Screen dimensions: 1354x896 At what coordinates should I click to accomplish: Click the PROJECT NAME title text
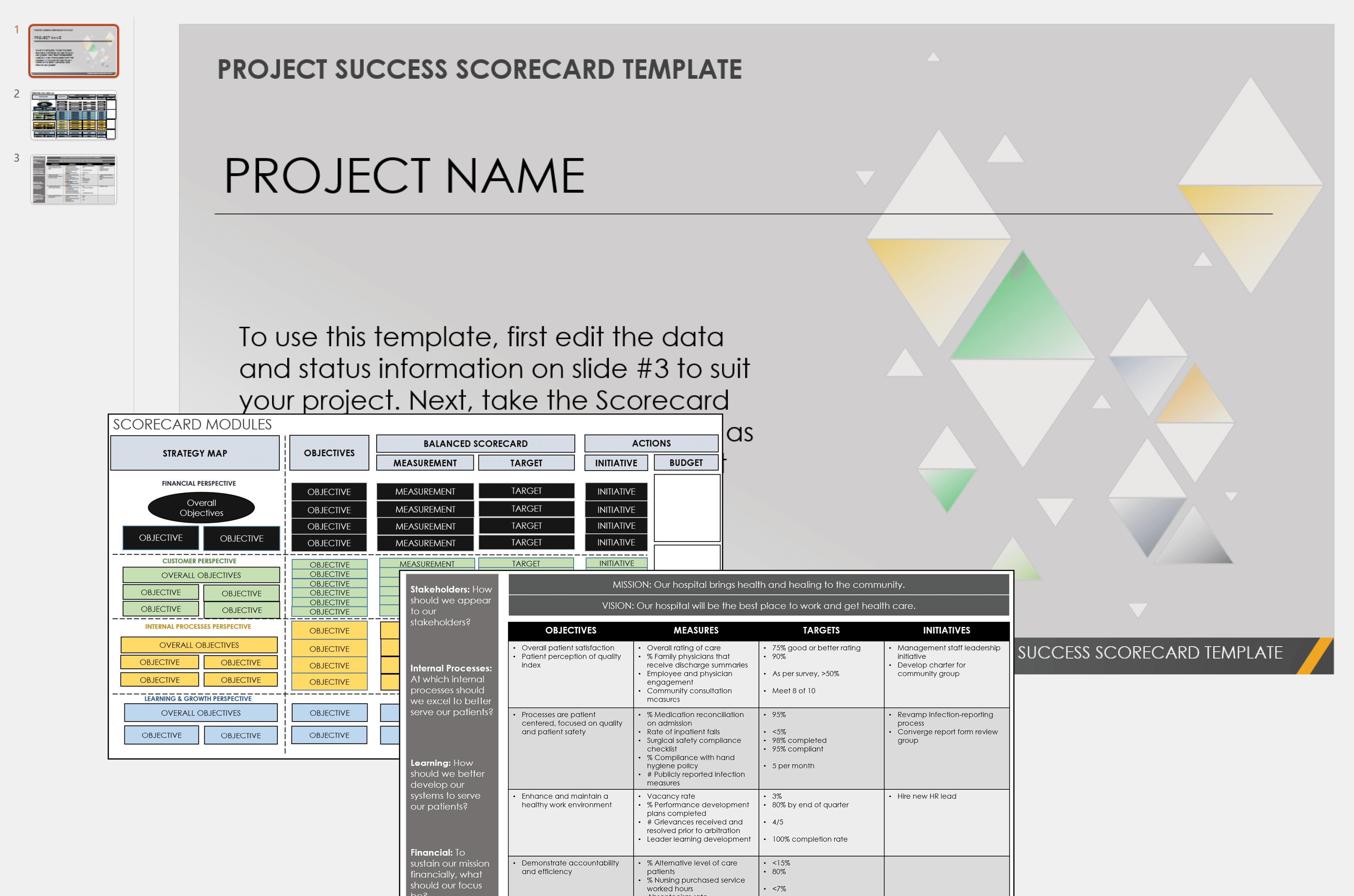coord(404,176)
